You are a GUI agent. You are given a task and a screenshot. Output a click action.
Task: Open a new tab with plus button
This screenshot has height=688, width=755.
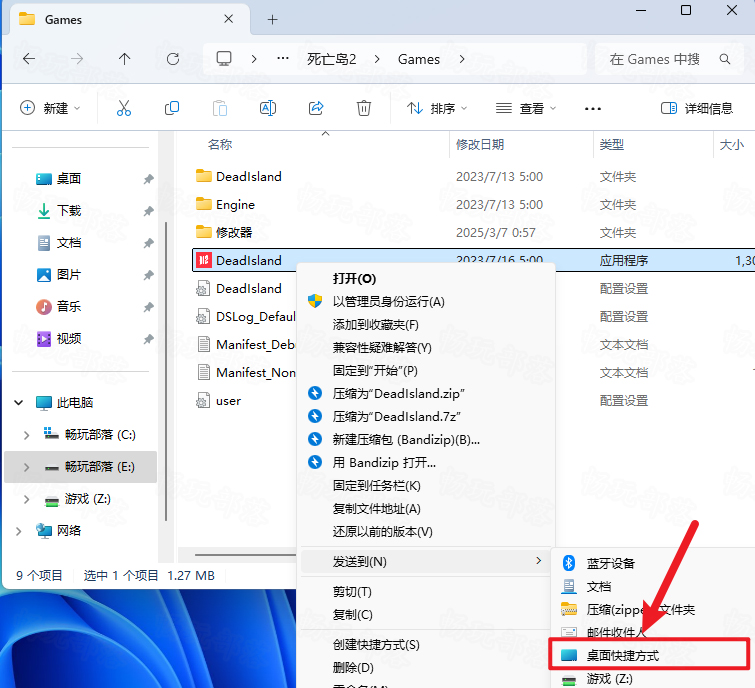click(x=273, y=19)
